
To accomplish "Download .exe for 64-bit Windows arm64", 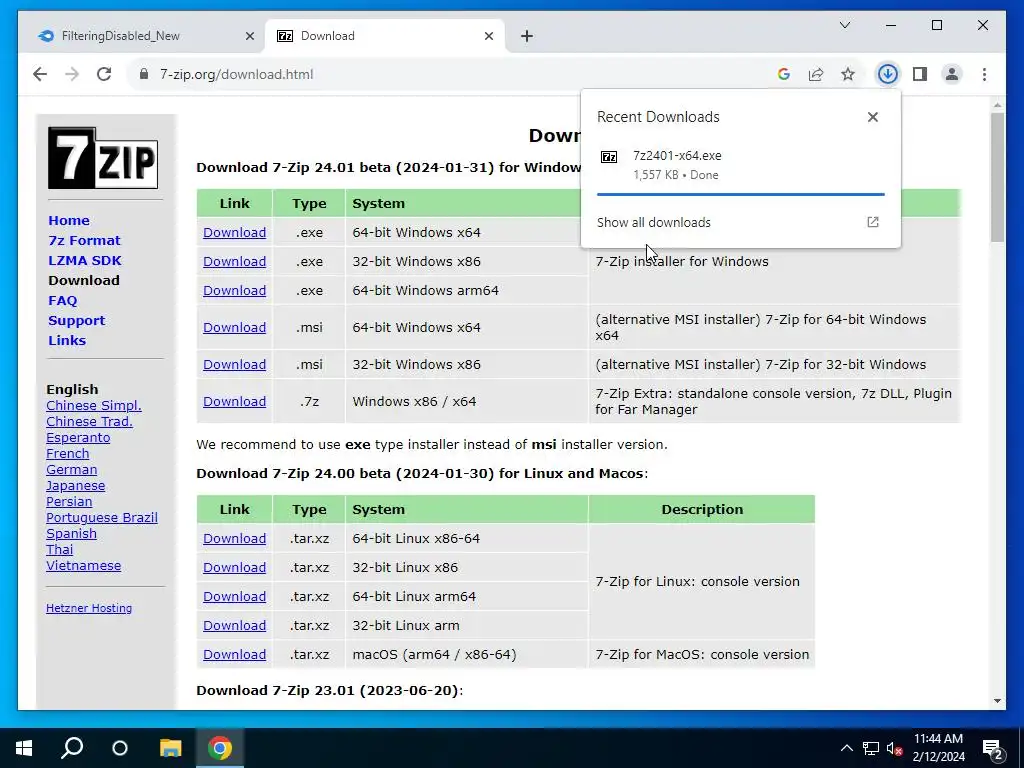I will [234, 291].
